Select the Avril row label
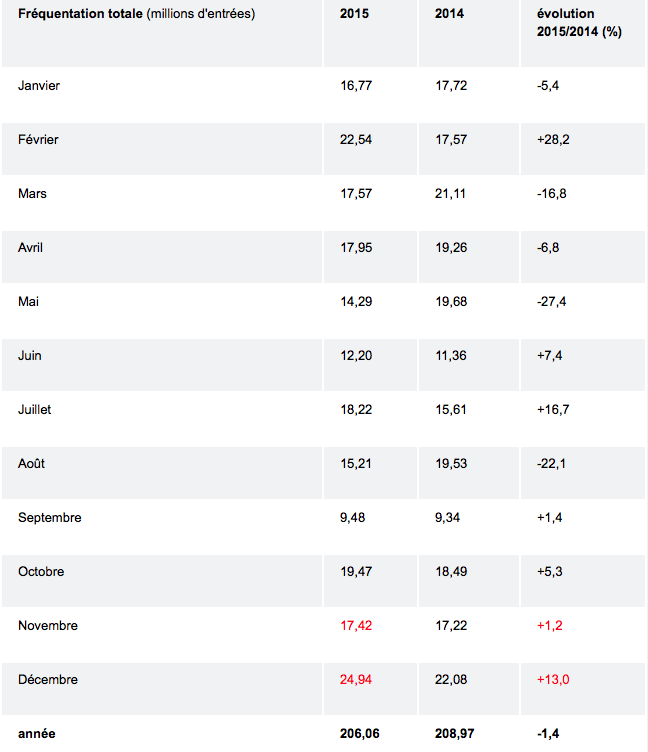This screenshot has height=752, width=648. point(31,248)
